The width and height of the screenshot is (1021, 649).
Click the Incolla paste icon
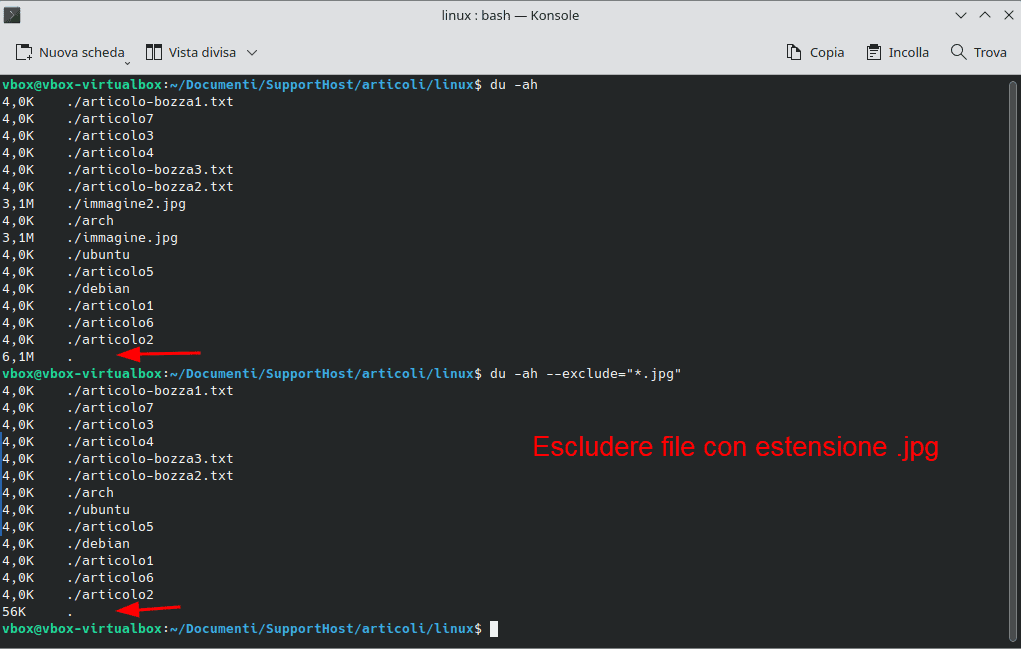click(874, 52)
